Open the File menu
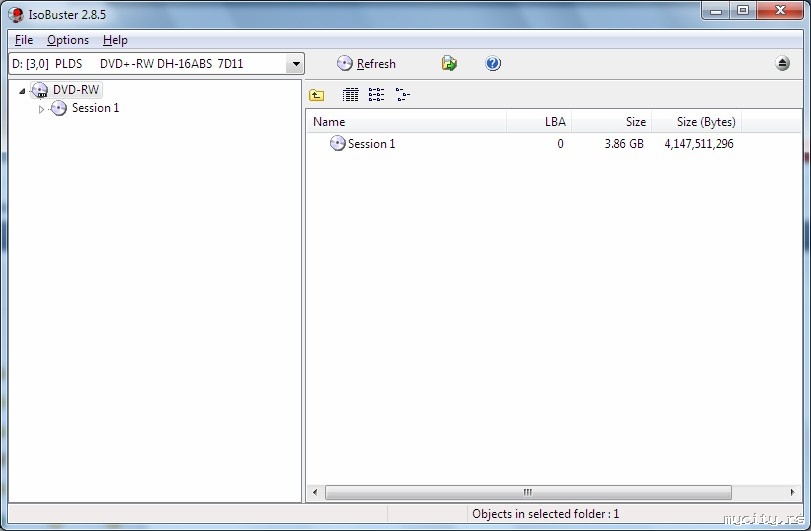The height and width of the screenshot is (531, 811). pyautogui.click(x=24, y=40)
